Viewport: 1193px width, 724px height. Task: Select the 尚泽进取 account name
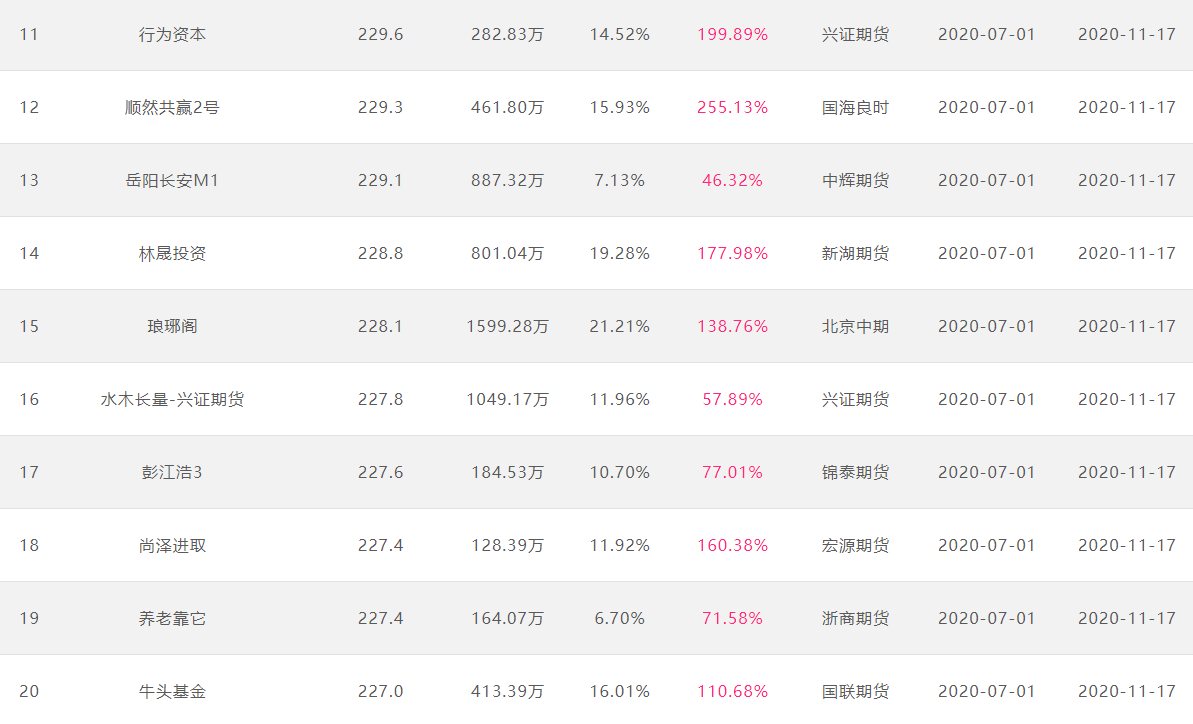pyautogui.click(x=172, y=546)
